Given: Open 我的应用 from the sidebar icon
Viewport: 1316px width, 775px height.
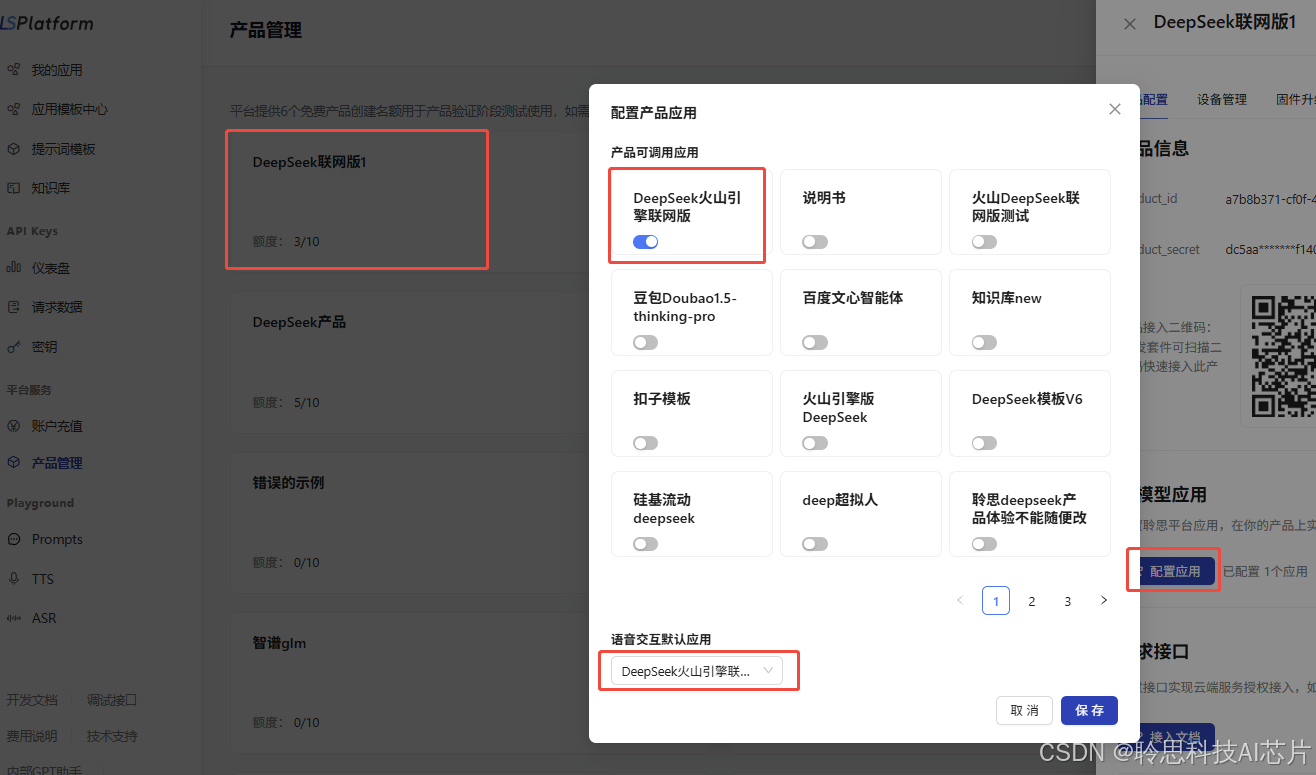Looking at the screenshot, I should tap(14, 70).
